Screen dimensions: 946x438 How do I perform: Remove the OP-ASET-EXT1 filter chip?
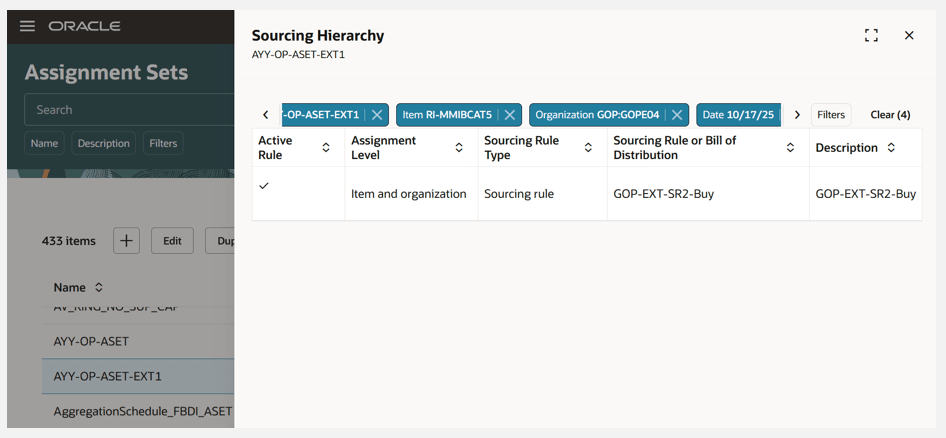pos(377,115)
